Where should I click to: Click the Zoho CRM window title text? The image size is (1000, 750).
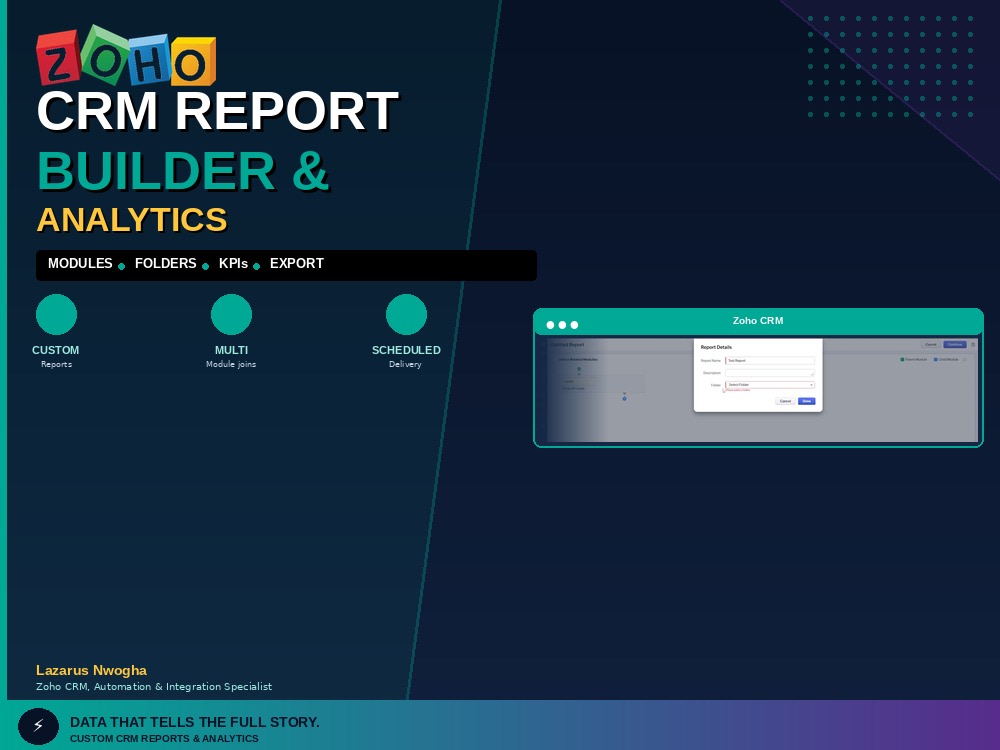(758, 321)
